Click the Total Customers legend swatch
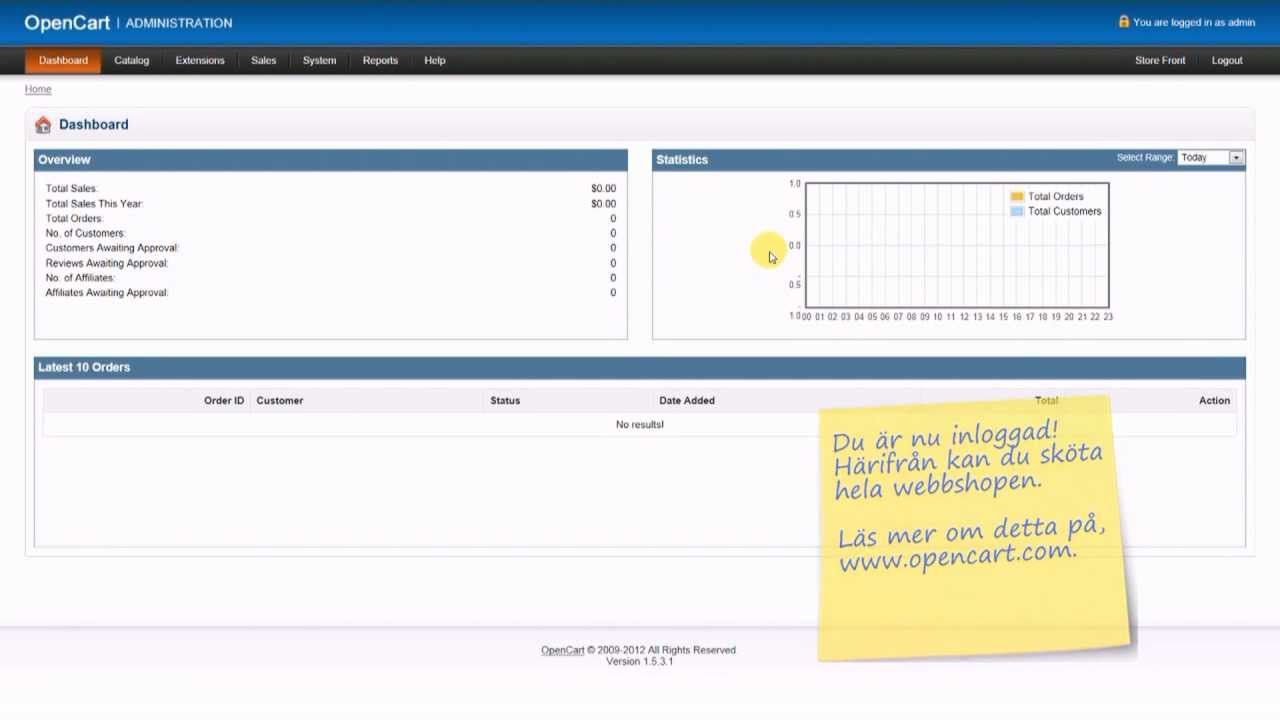 tap(1017, 211)
